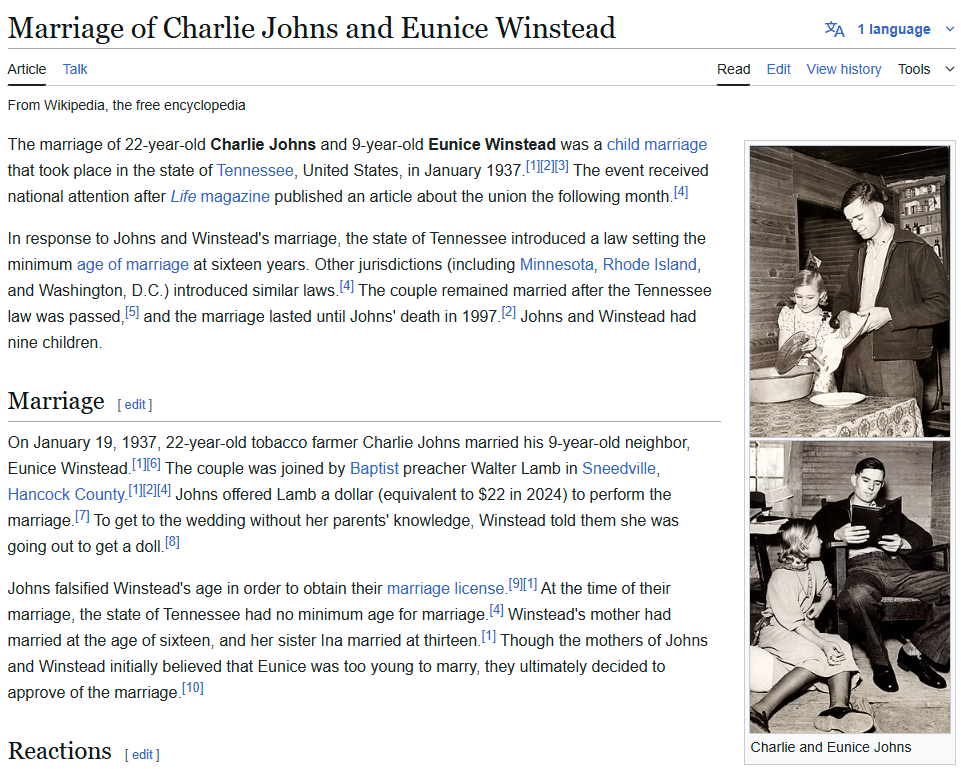This screenshot has width=961, height=769.
Task: Open View history tab
Action: (844, 69)
